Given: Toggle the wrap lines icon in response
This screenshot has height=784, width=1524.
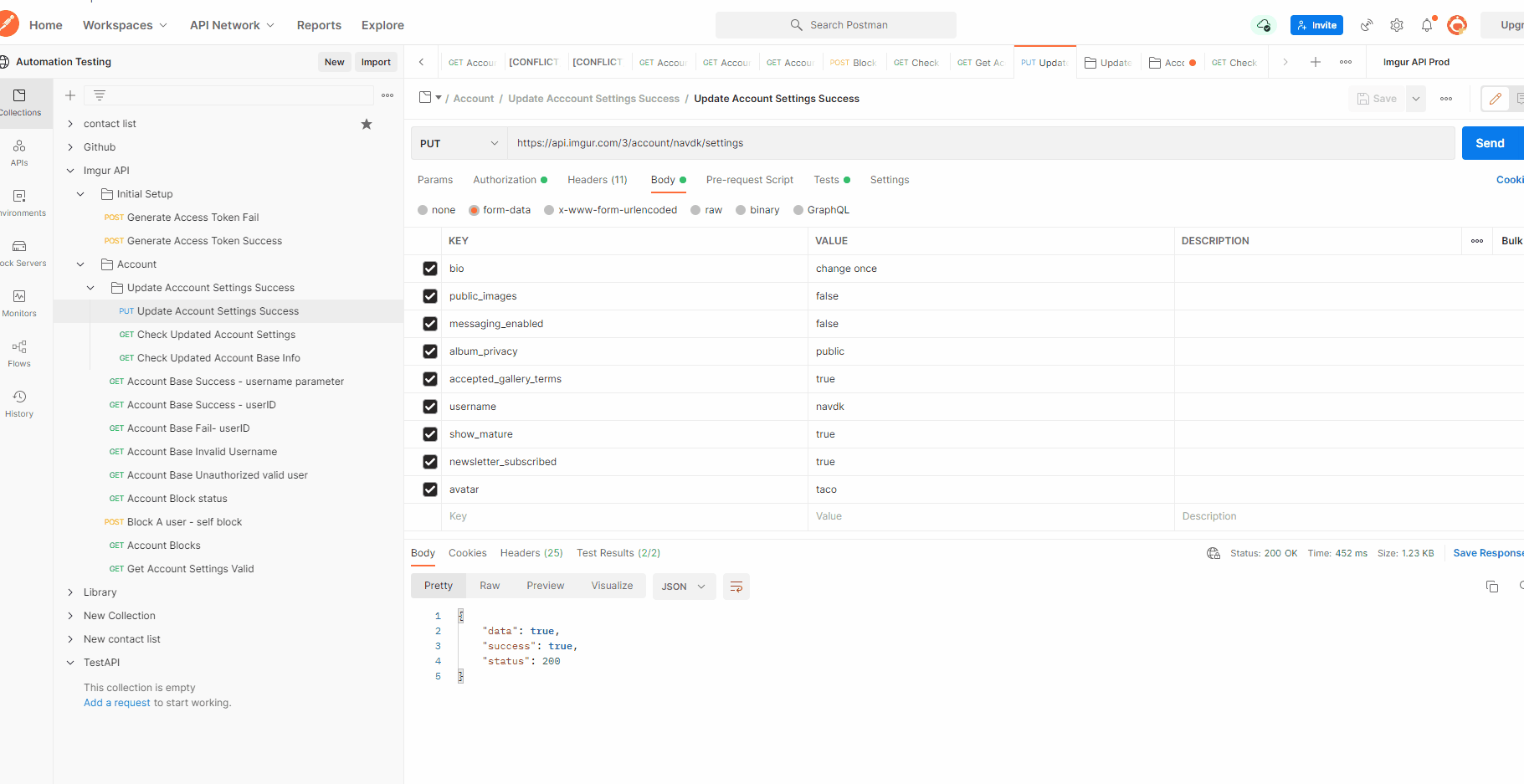Looking at the screenshot, I should point(736,587).
